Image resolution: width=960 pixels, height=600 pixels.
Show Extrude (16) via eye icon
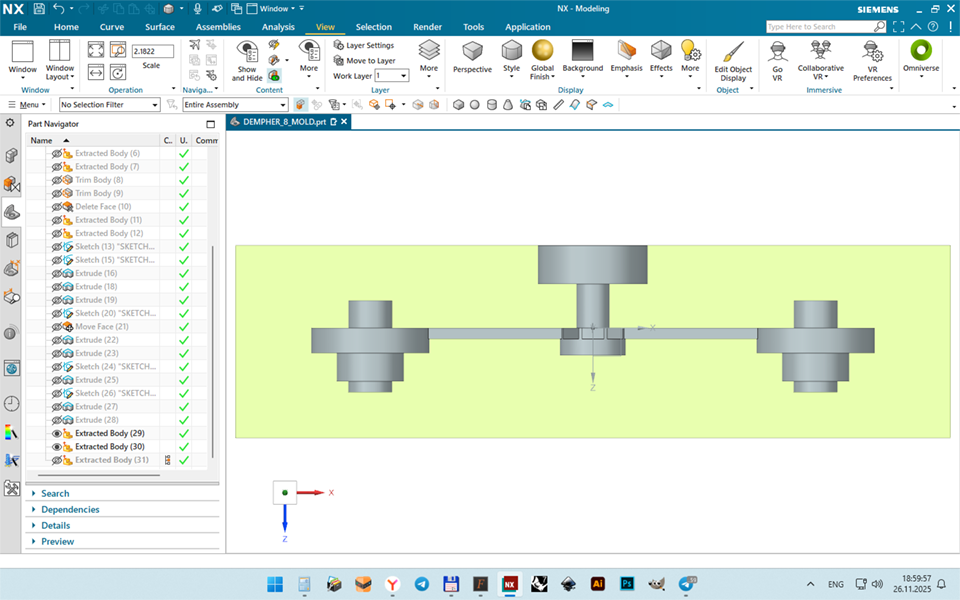click(57, 274)
